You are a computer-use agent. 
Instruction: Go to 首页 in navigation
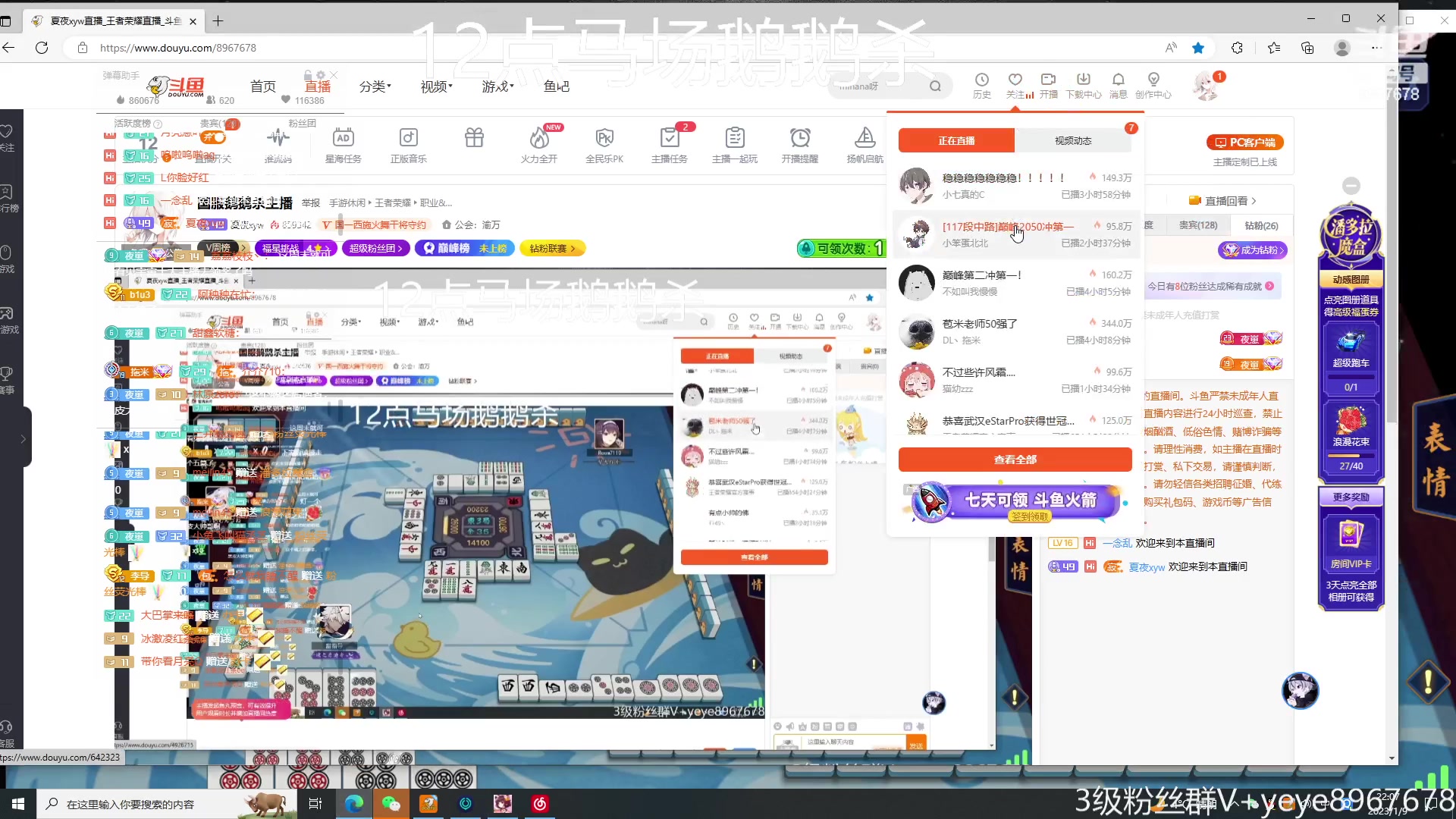pos(263,86)
